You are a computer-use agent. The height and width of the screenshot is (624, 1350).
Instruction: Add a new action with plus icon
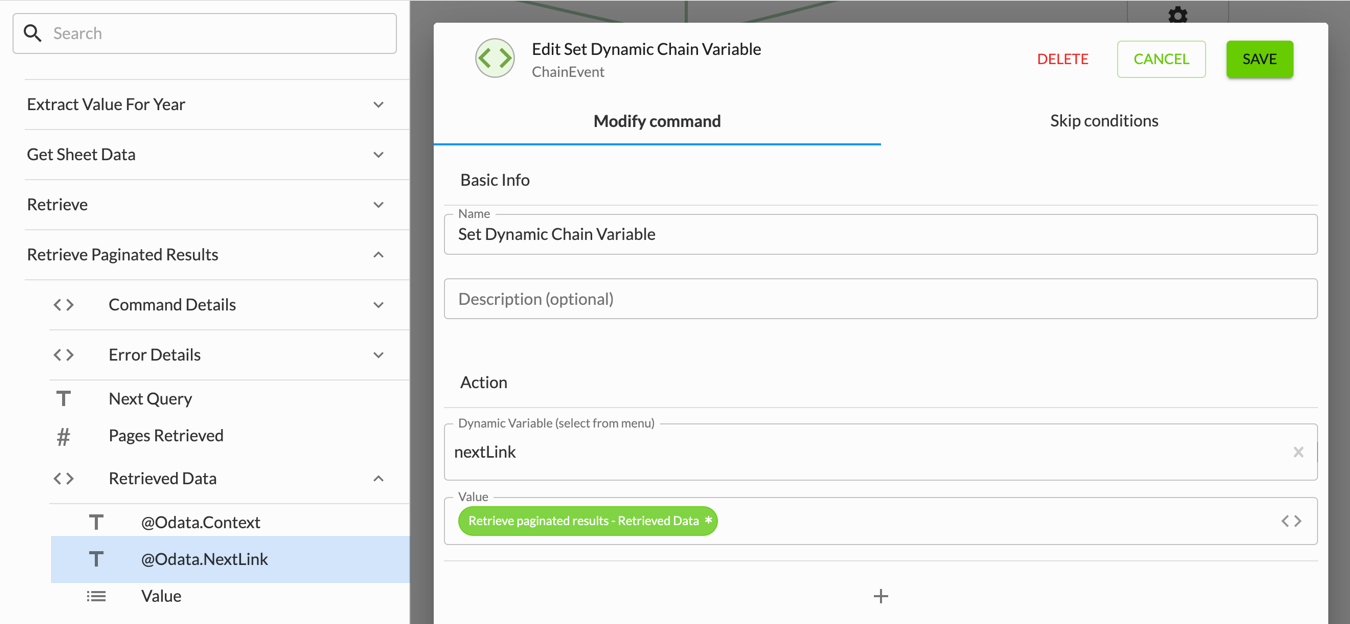coord(881,596)
